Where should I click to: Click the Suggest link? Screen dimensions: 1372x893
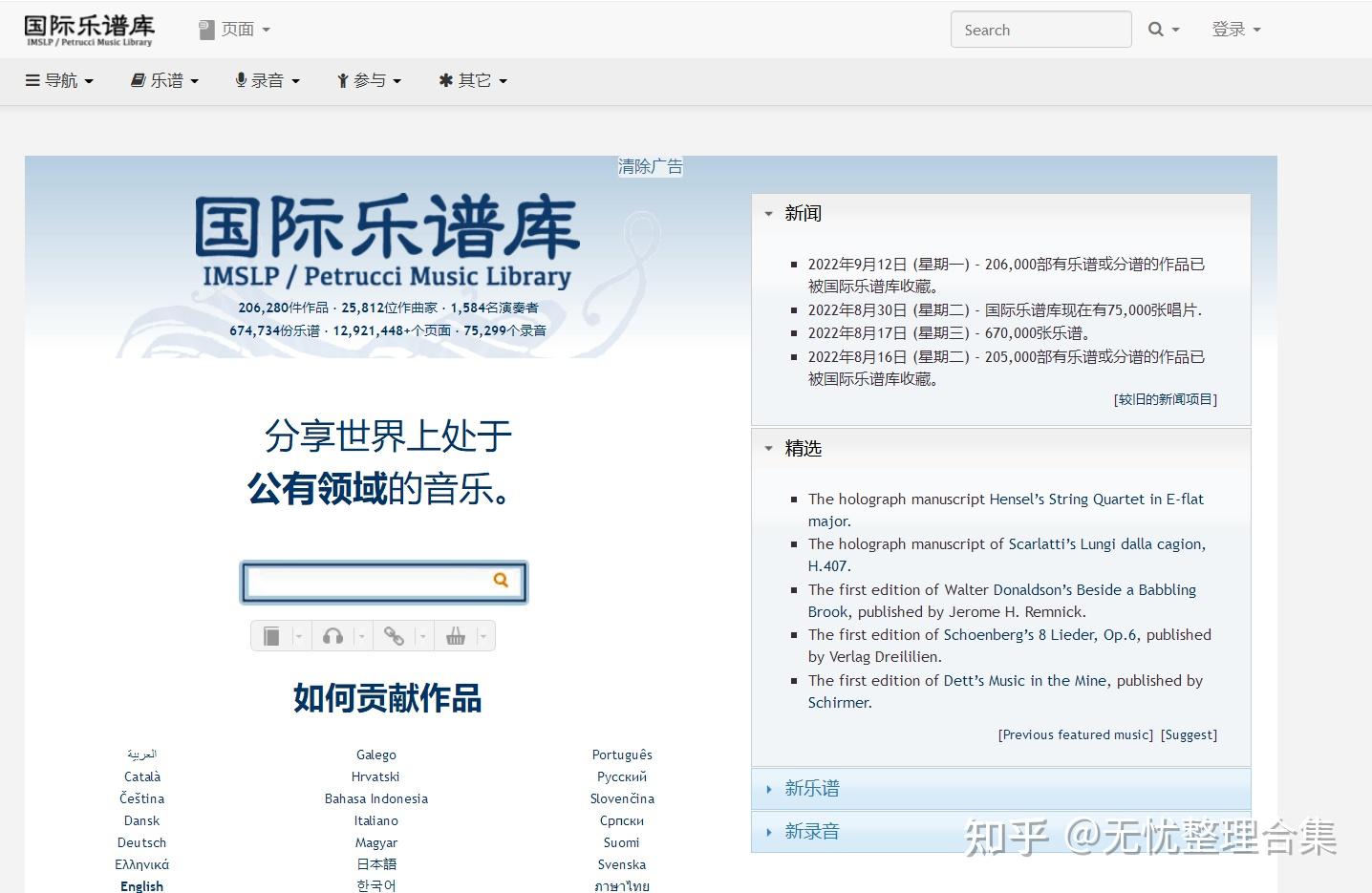coord(1190,734)
